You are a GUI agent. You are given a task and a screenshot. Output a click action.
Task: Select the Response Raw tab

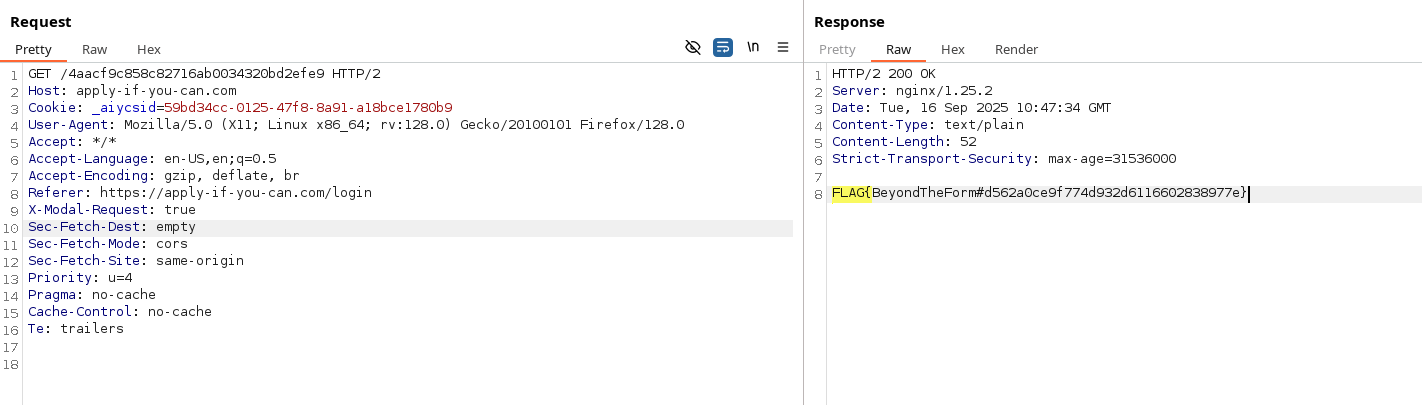click(898, 49)
